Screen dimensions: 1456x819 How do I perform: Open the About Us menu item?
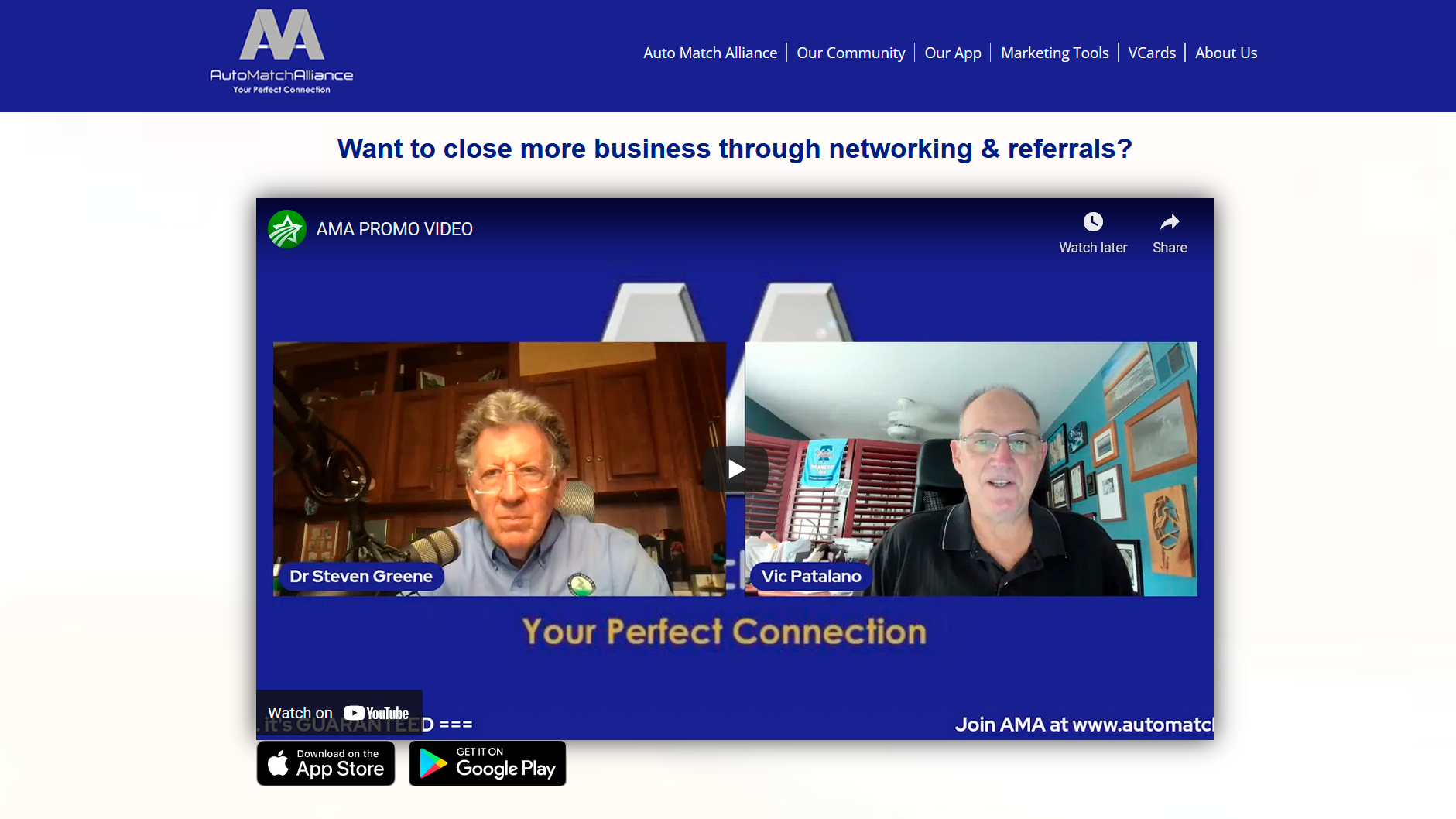point(1226,53)
